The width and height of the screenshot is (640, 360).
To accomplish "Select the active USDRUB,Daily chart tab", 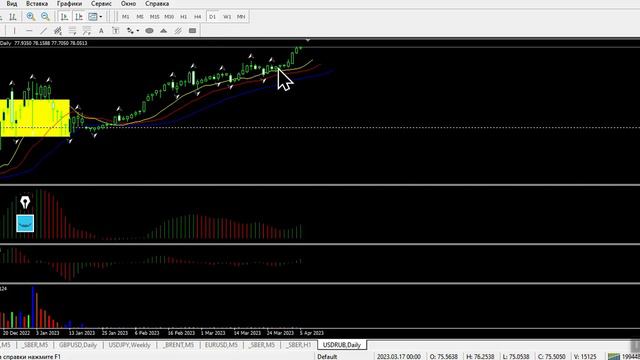I will [342, 345].
